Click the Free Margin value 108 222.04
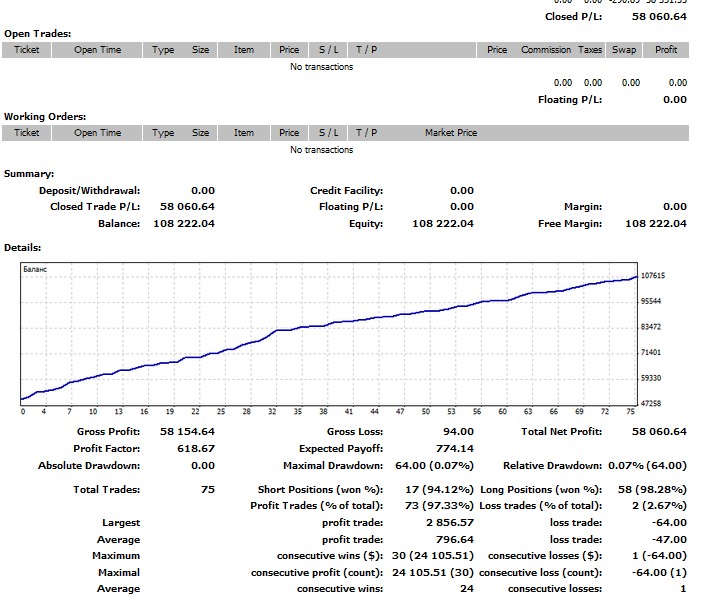 pyautogui.click(x=656, y=224)
